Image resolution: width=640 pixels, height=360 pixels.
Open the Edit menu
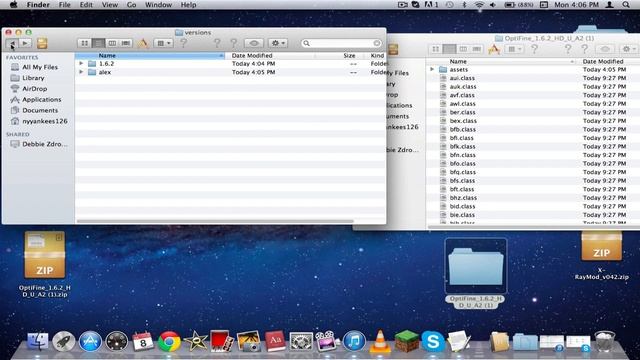pyautogui.click(x=86, y=5)
